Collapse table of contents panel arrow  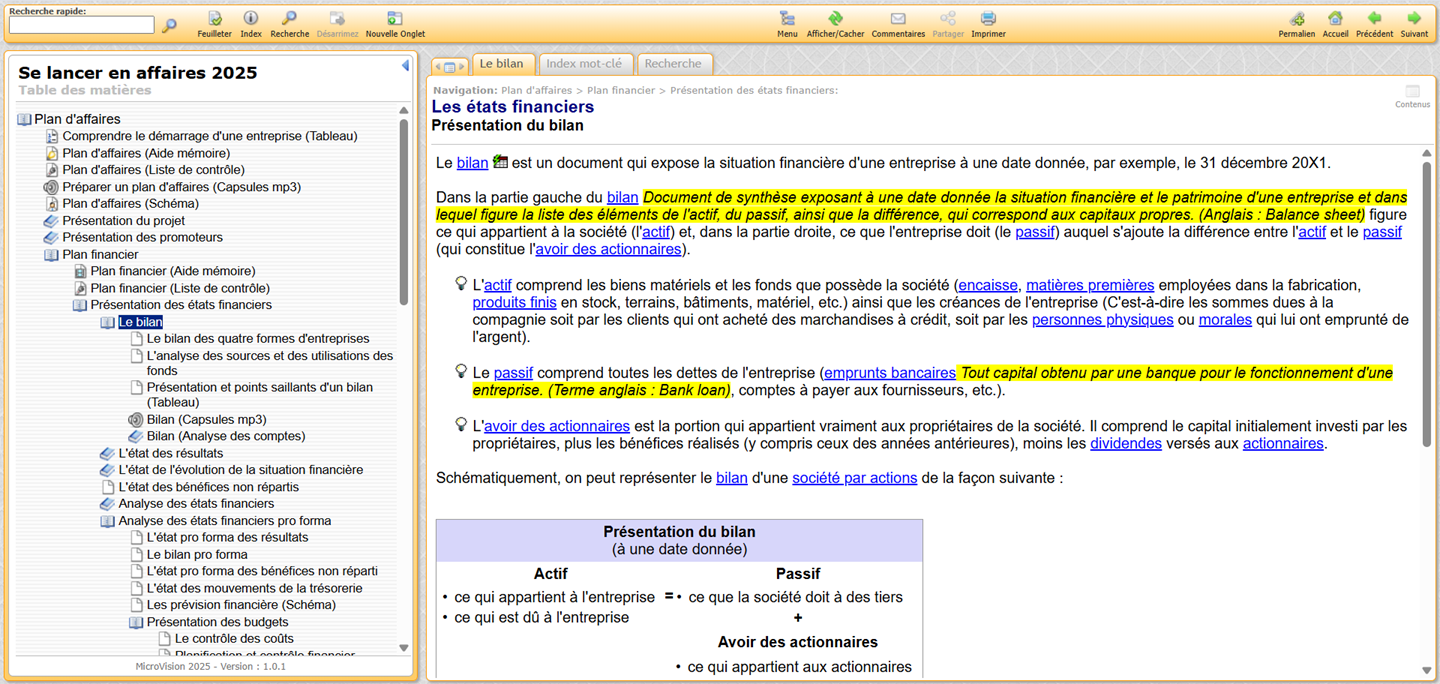405,66
